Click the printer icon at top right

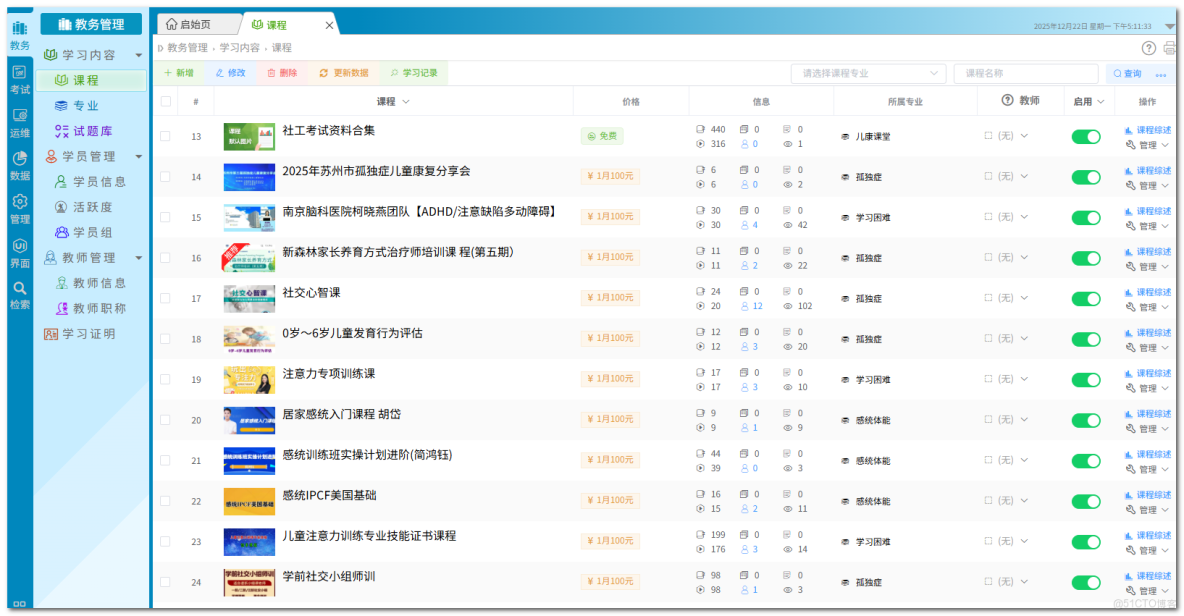point(1168,47)
